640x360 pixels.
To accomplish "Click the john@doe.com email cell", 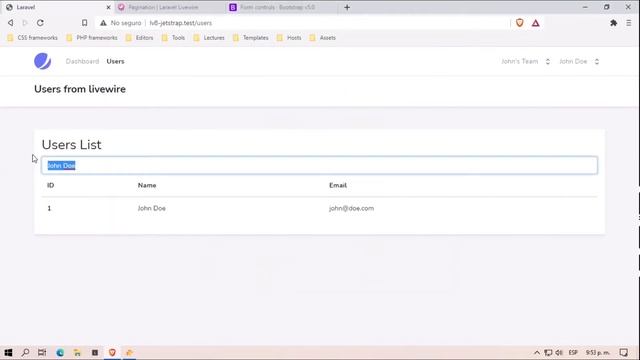I will (351, 208).
